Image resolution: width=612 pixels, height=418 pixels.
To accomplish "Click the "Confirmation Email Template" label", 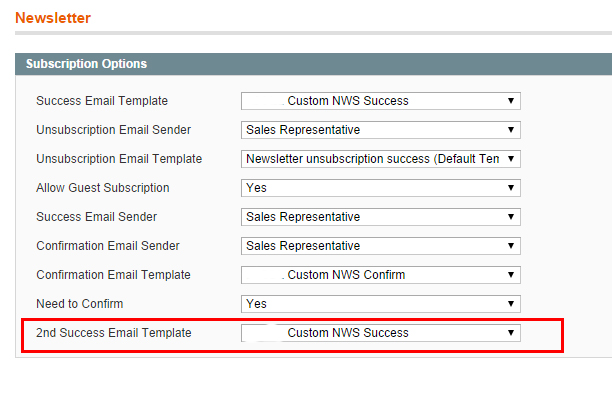I will coord(113,275).
